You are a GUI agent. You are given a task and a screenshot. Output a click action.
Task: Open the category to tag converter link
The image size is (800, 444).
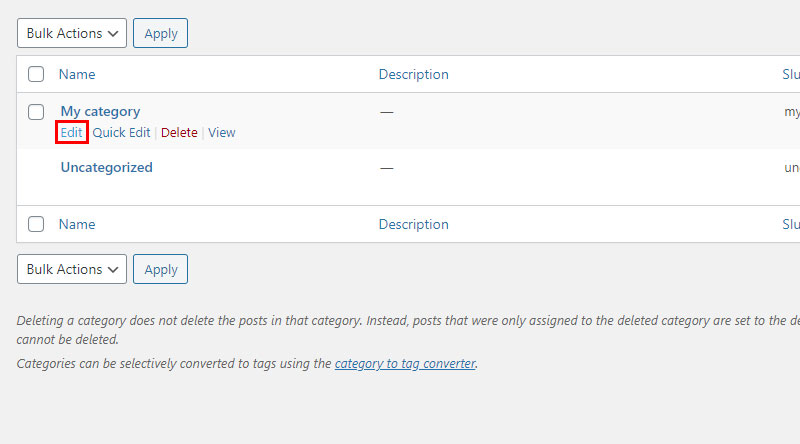405,363
